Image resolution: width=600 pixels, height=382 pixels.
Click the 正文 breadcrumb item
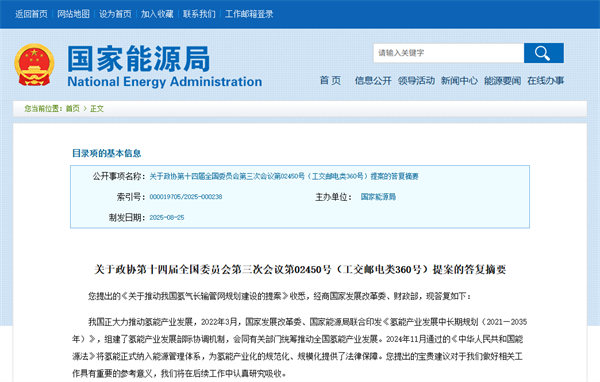[x=97, y=109]
